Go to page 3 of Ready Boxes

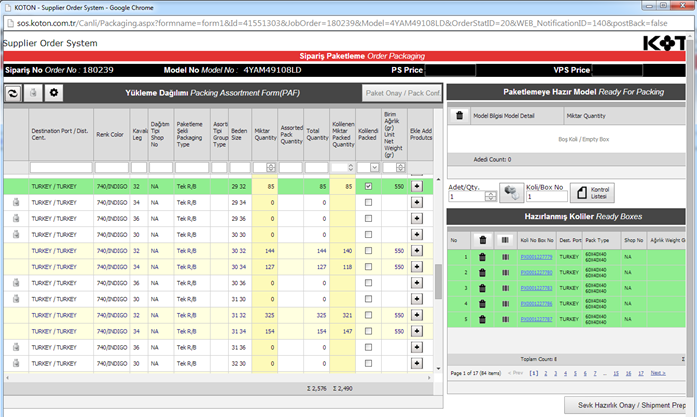point(556,373)
